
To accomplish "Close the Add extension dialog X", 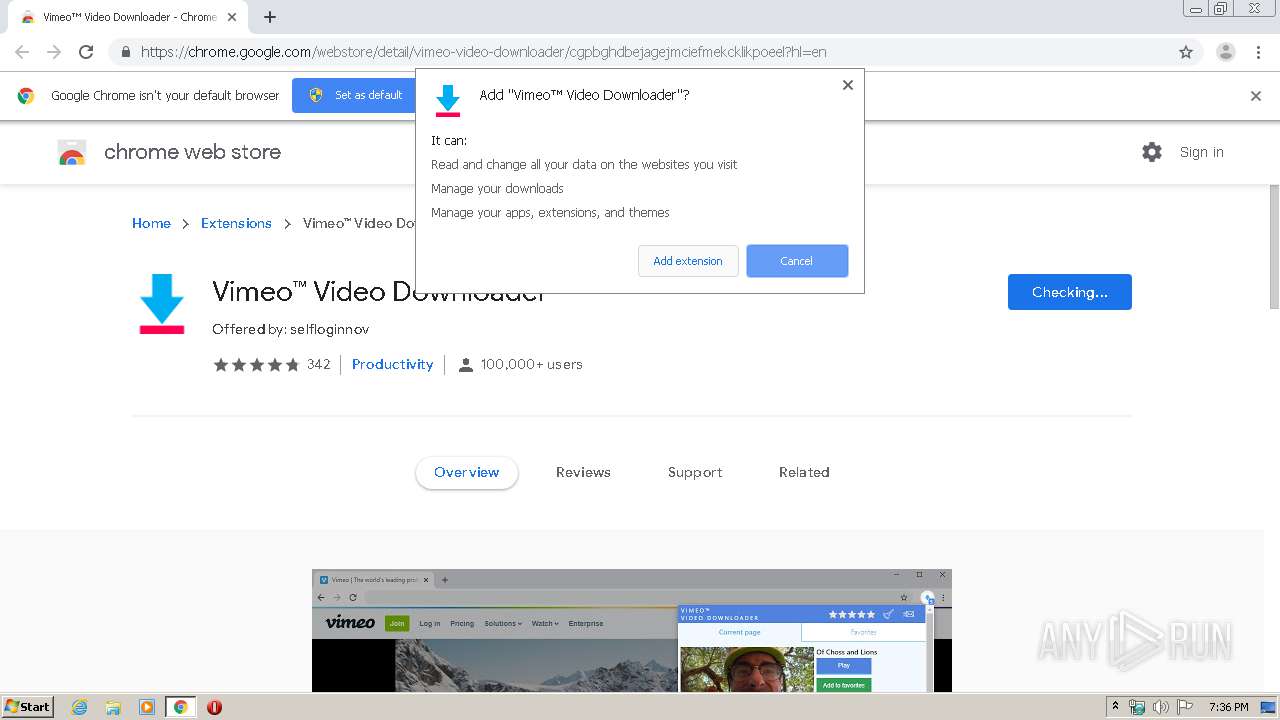I will (x=848, y=85).
